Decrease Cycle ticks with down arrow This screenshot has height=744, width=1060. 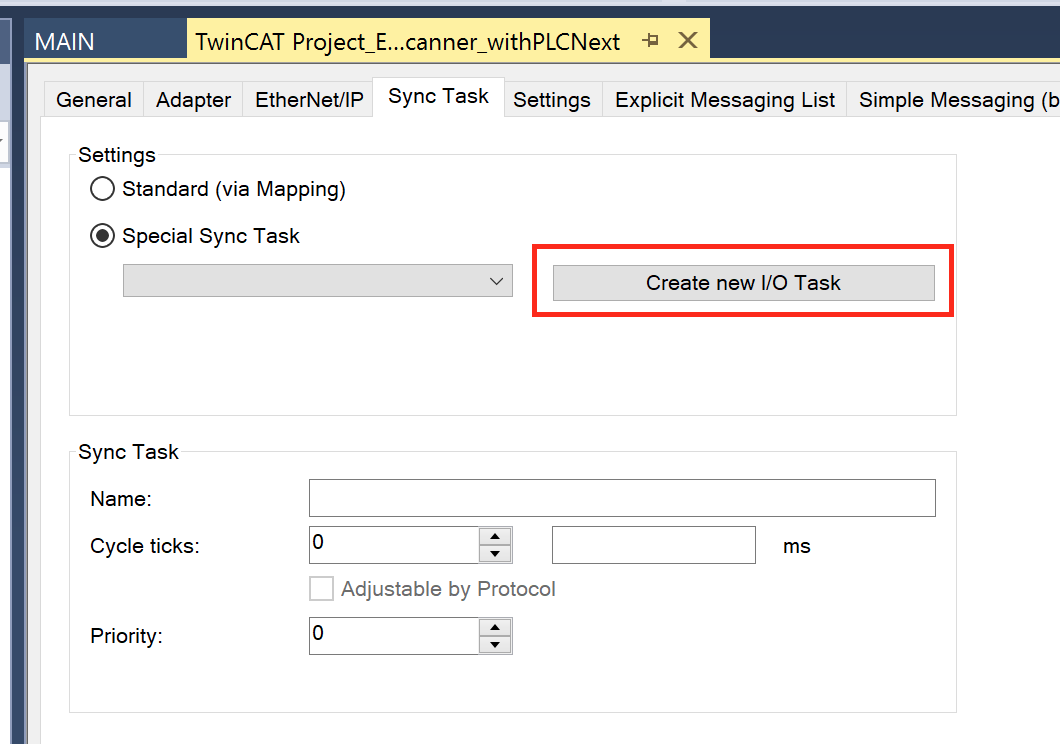tap(495, 554)
